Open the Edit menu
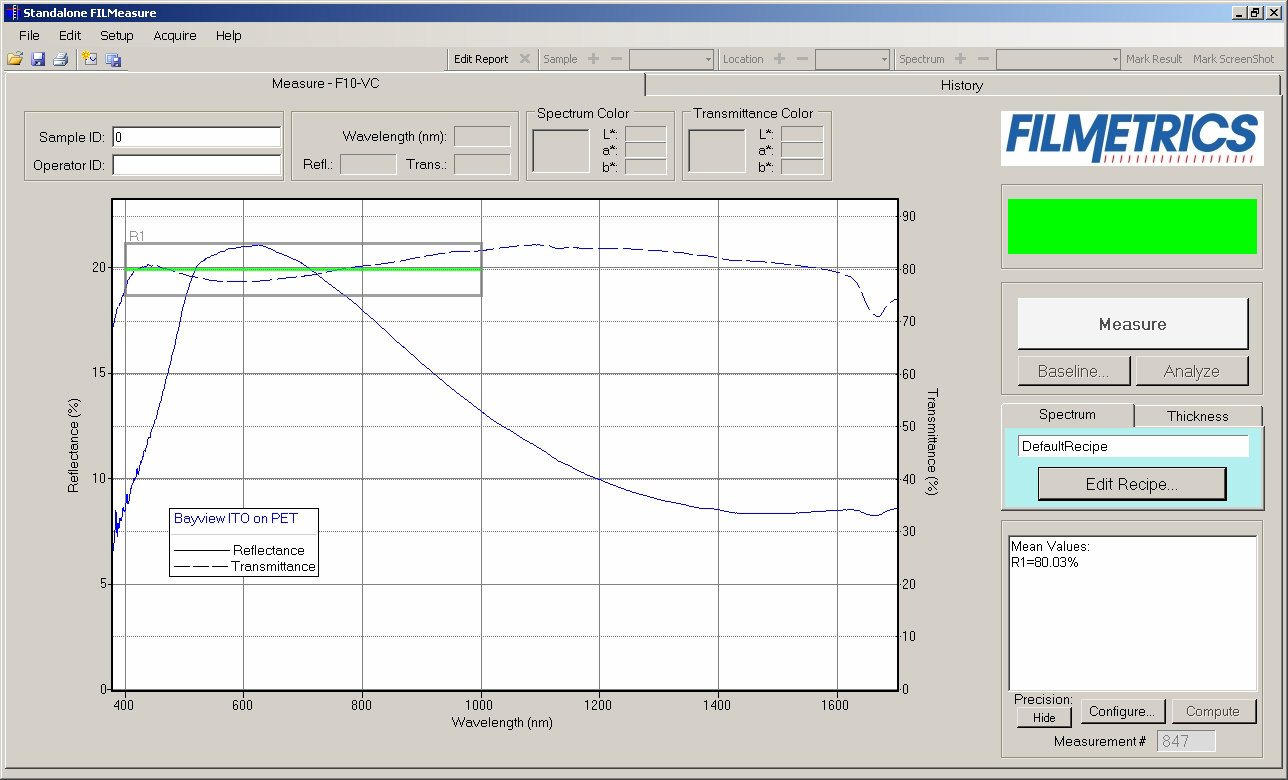The height and width of the screenshot is (780, 1288). click(69, 35)
